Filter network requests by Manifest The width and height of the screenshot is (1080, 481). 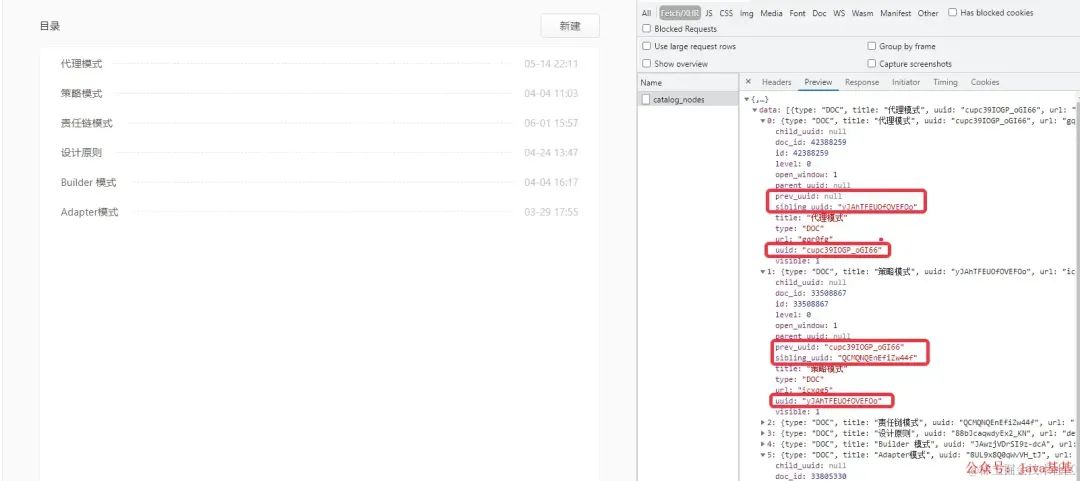[x=895, y=13]
